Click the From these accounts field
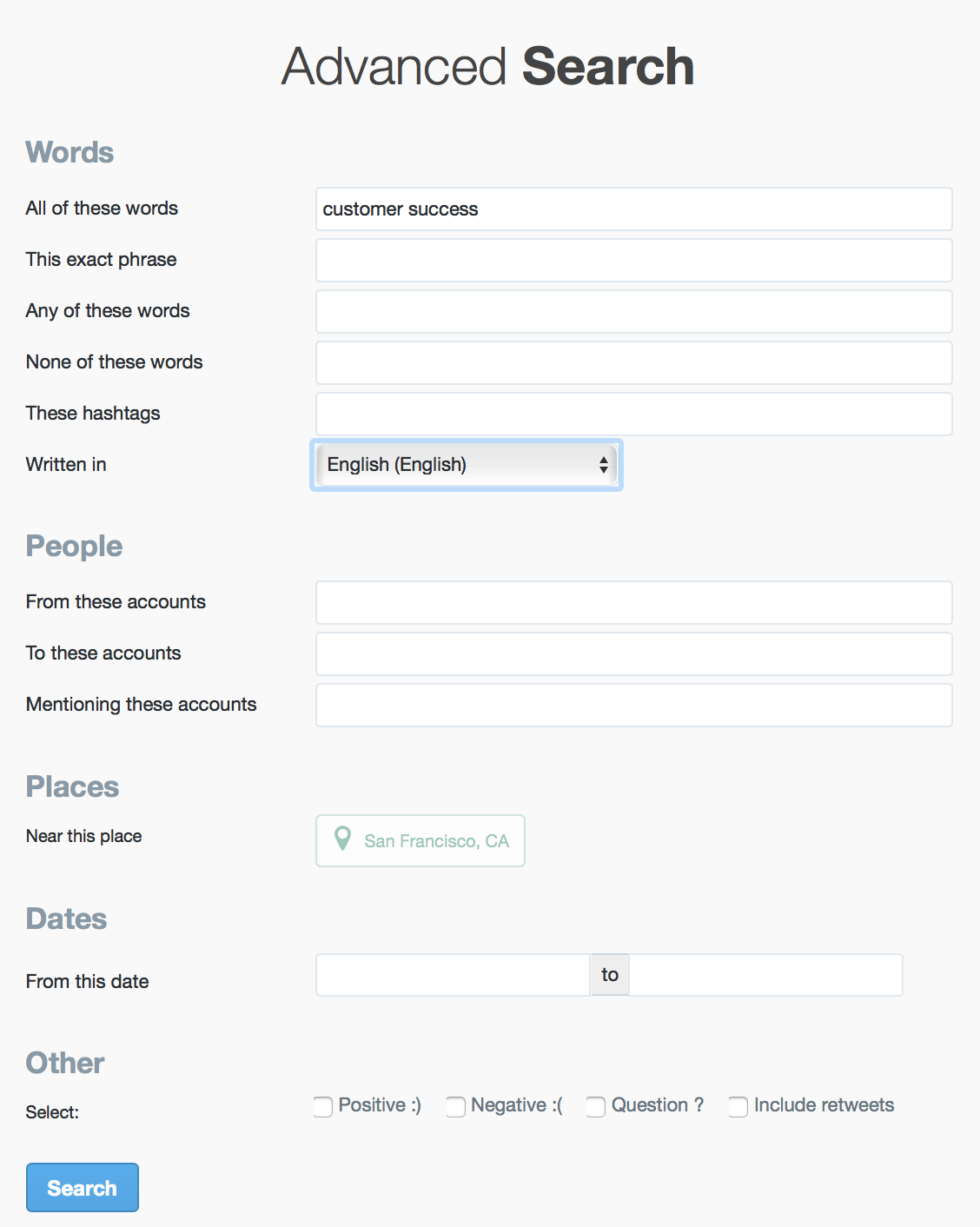The height and width of the screenshot is (1227, 980). pyautogui.click(x=634, y=602)
